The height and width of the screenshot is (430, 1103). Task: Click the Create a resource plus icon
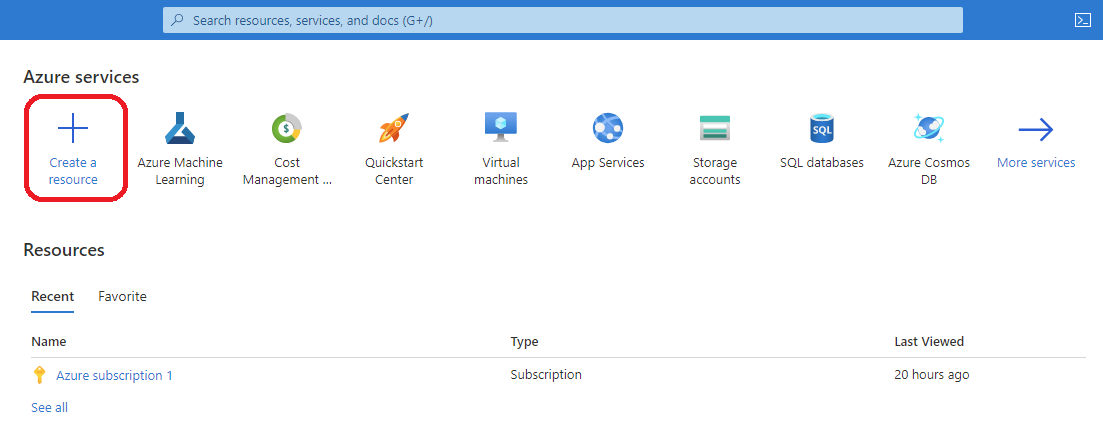(73, 129)
